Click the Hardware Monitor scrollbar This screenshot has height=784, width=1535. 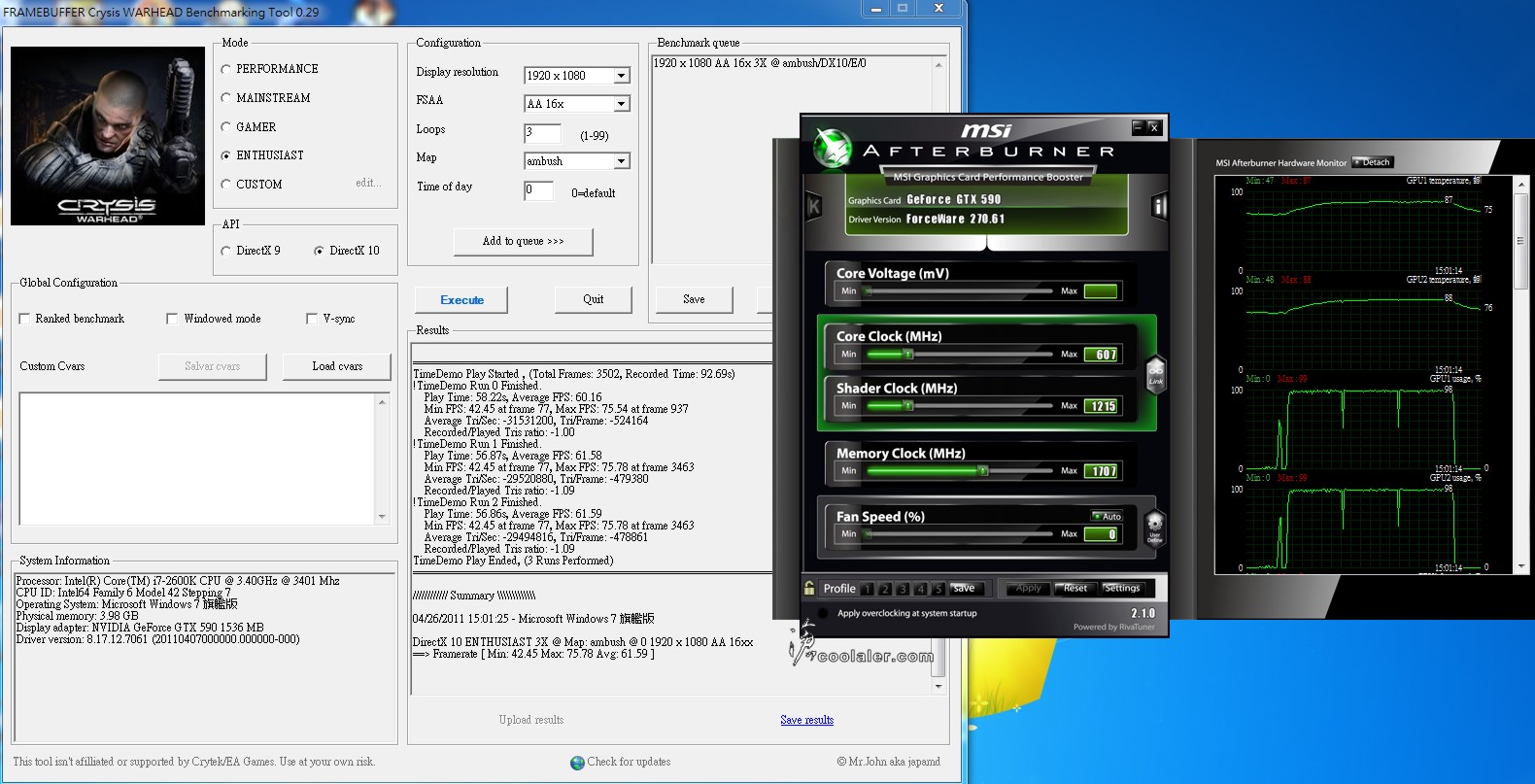tap(1520, 375)
